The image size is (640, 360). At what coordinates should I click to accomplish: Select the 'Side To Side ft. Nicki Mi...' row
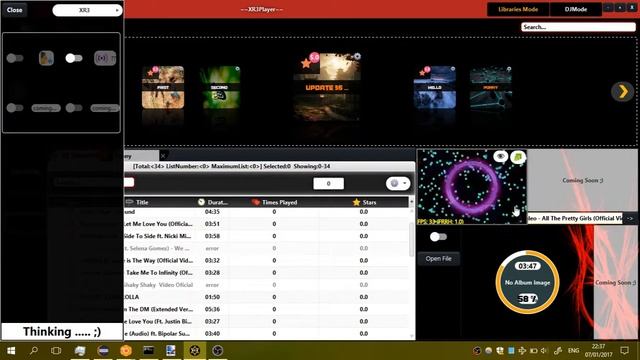pos(266,236)
